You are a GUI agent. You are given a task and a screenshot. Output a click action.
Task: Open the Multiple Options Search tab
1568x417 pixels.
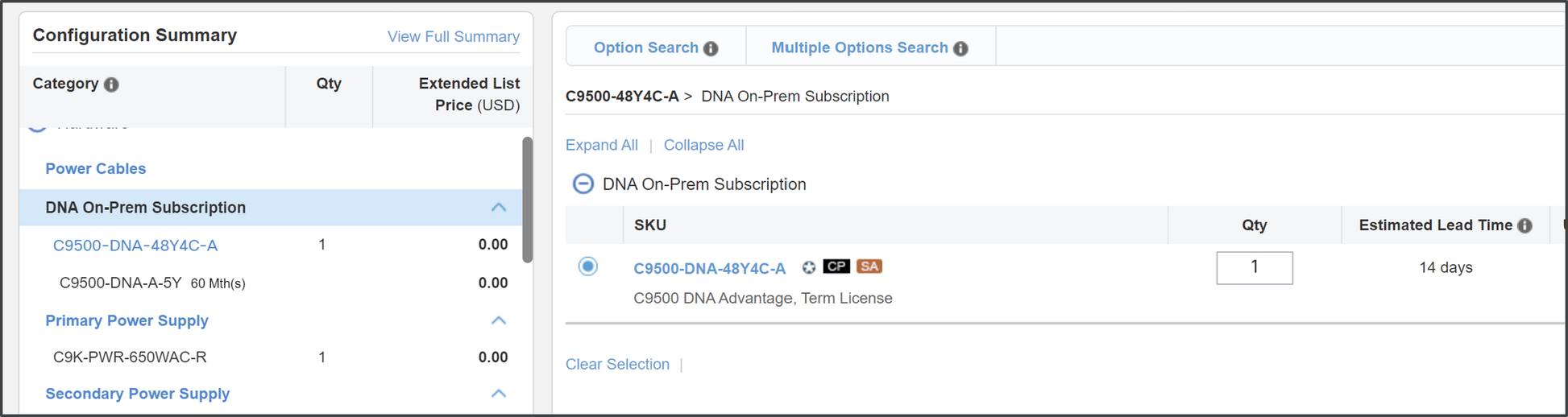point(859,47)
